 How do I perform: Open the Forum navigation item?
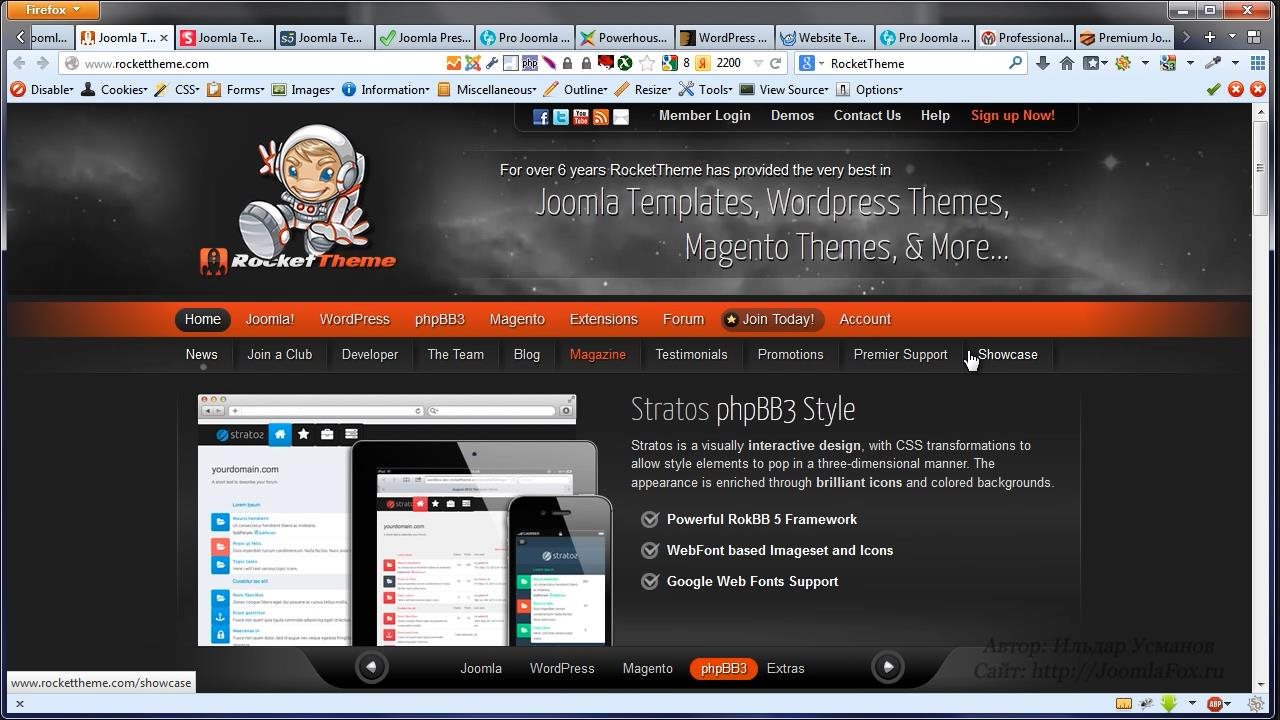[x=683, y=320]
